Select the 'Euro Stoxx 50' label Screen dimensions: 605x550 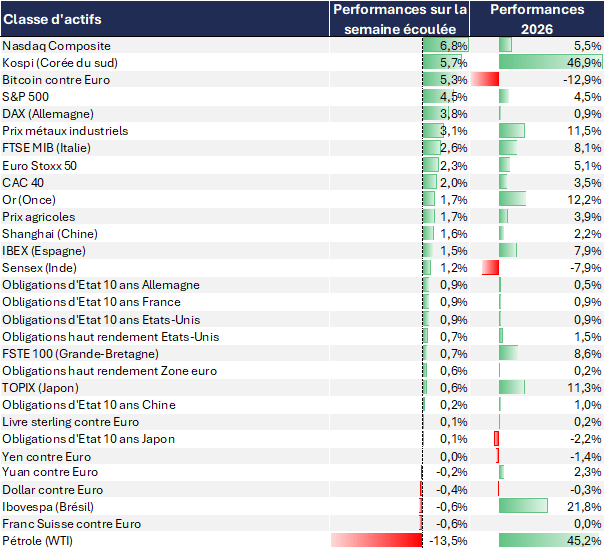tap(39, 166)
